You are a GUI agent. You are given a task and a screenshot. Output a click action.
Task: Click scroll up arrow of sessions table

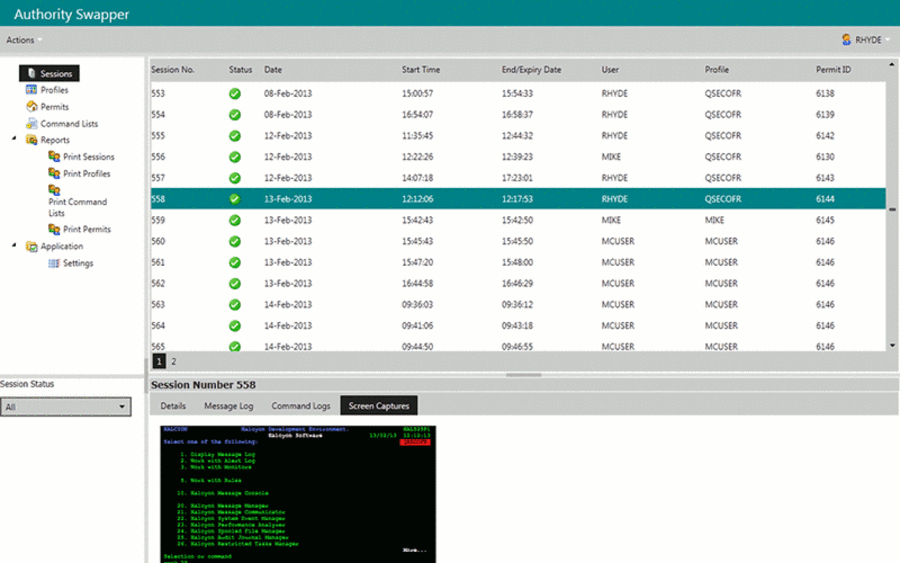coord(892,64)
